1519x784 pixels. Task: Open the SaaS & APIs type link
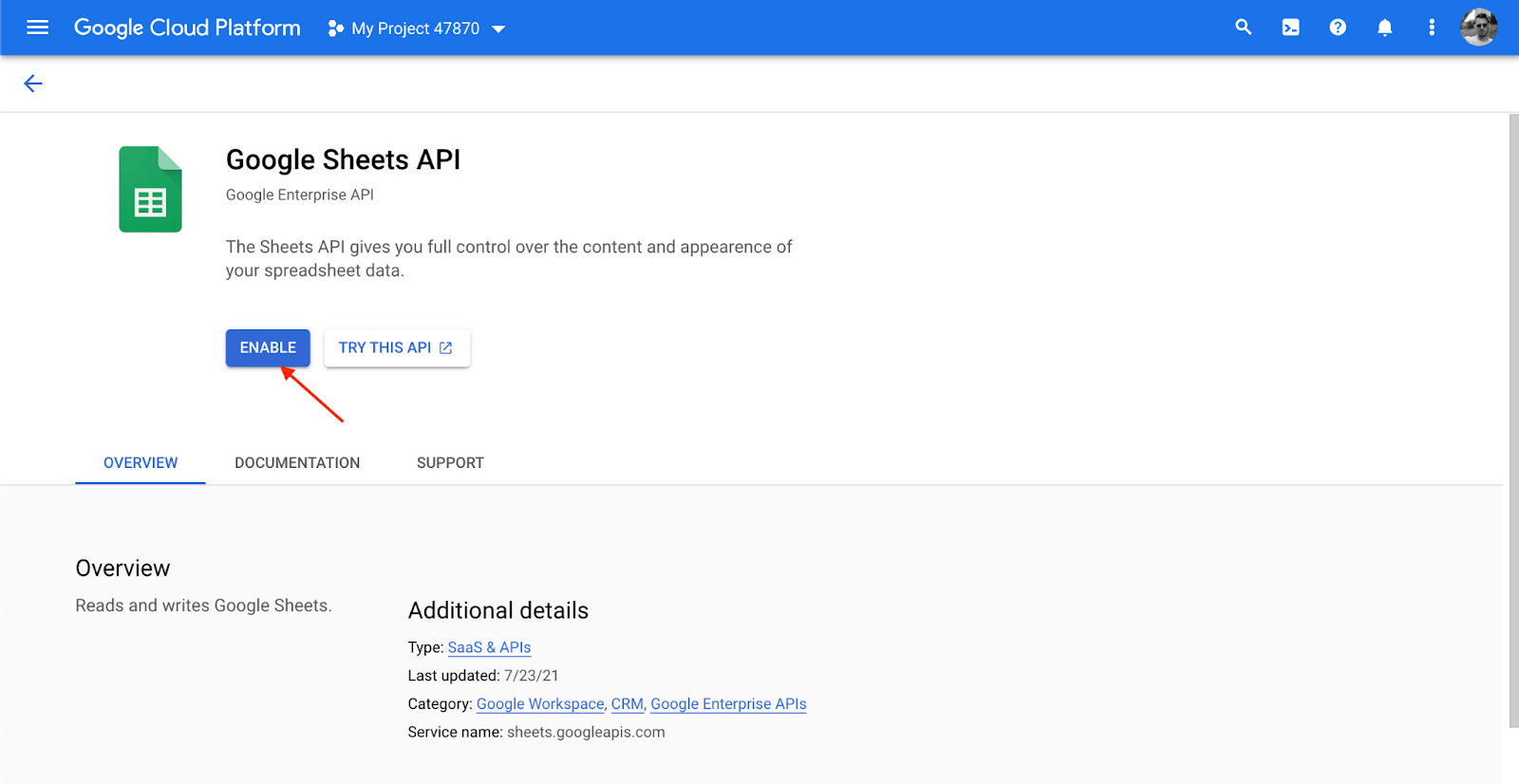tap(489, 647)
